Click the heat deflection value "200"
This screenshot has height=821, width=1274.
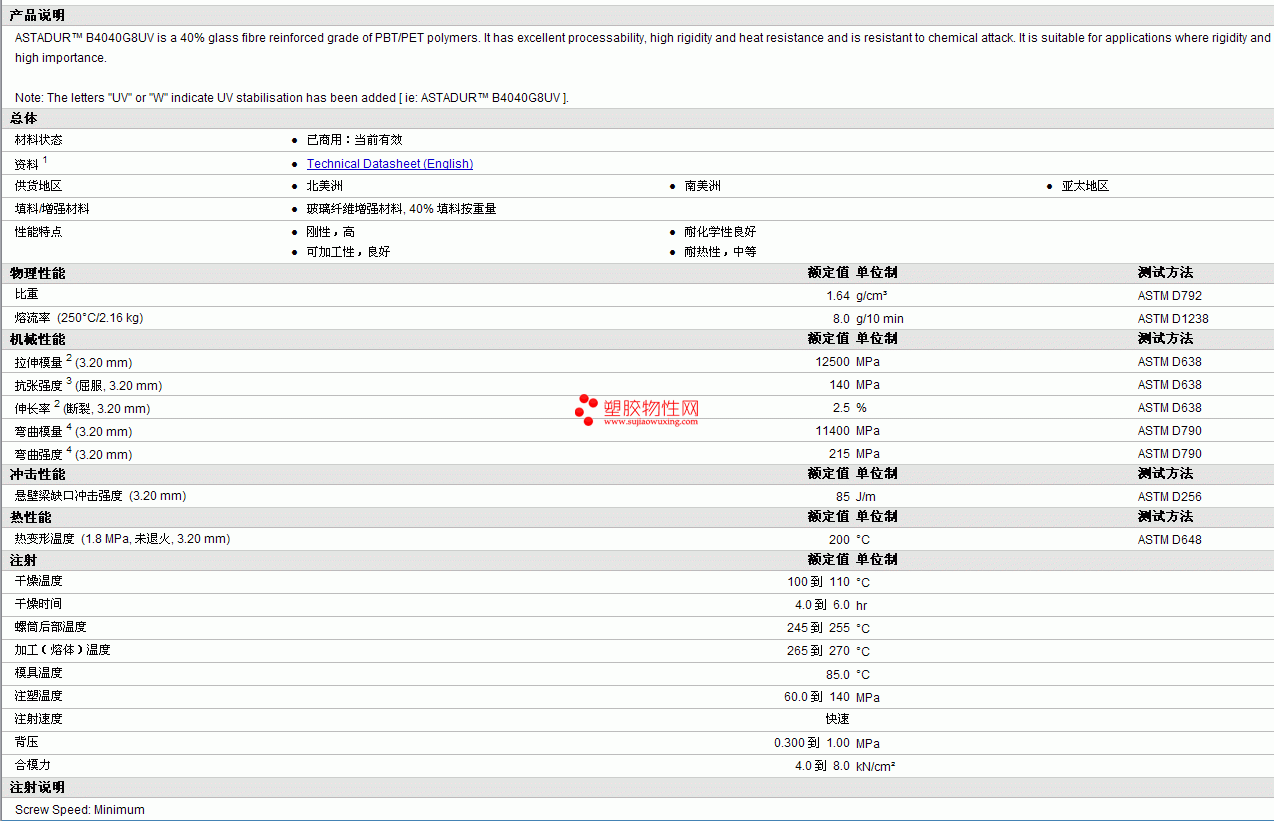[x=839, y=540]
